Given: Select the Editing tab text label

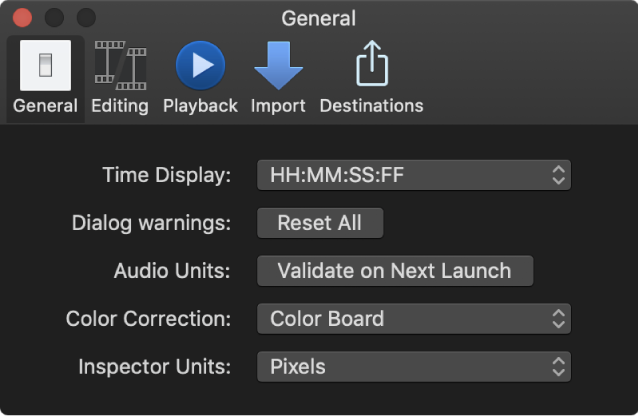Looking at the screenshot, I should 119,105.
